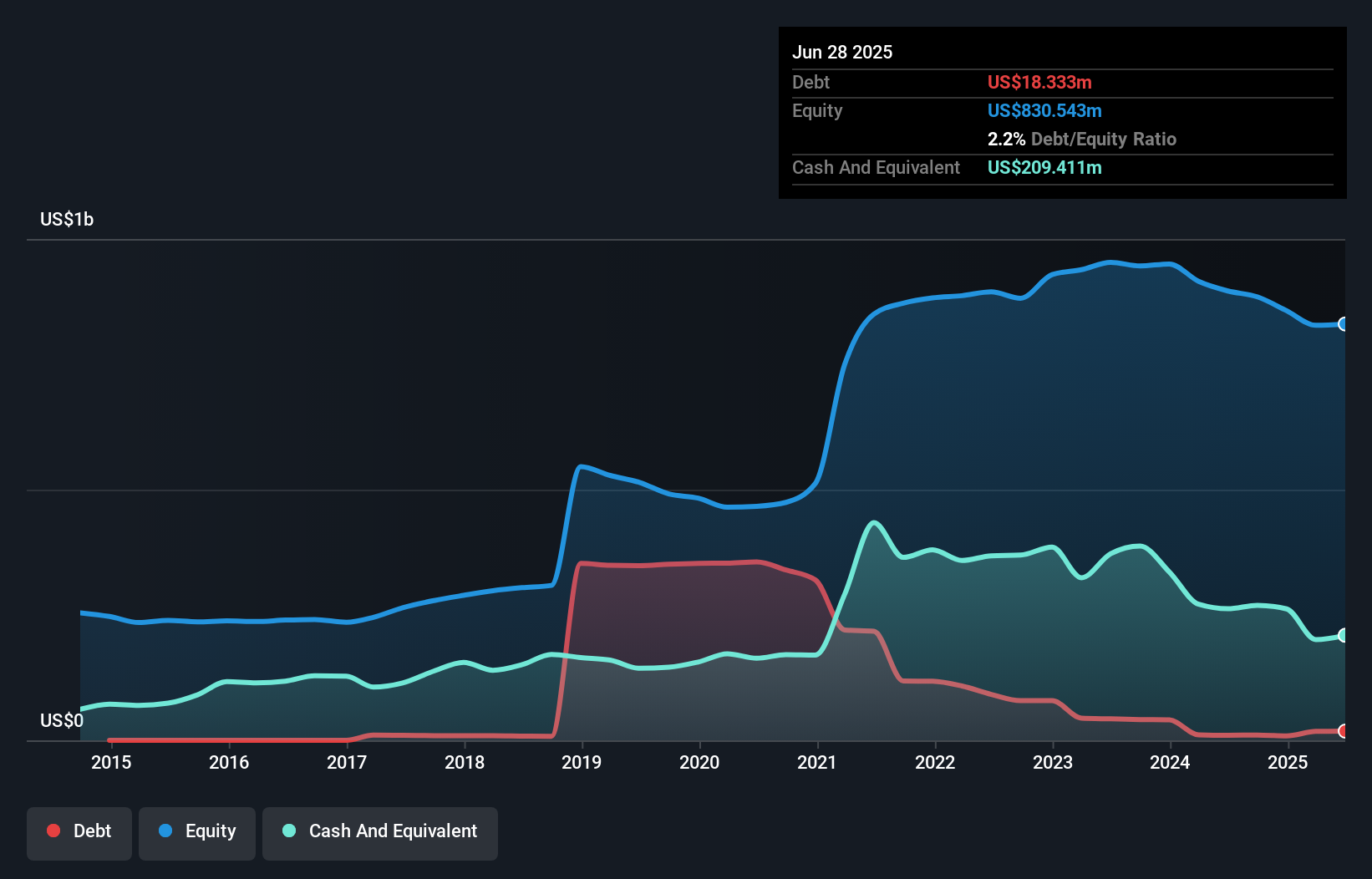Viewport: 1372px width, 879px height.
Task: Click the US$830.543m equity value
Action: click(x=1044, y=110)
